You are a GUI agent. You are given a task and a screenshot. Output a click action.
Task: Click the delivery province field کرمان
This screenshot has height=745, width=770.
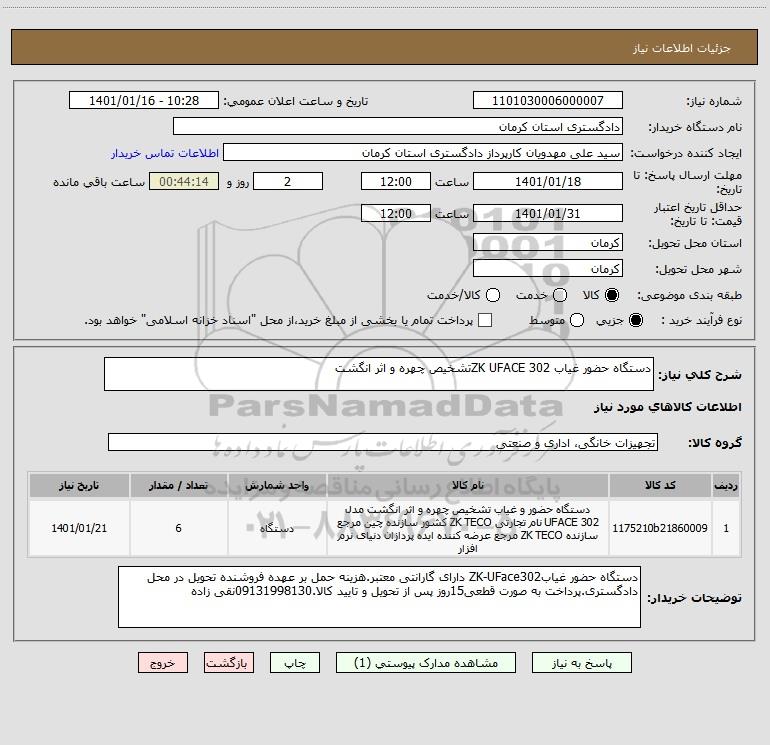[x=548, y=243]
